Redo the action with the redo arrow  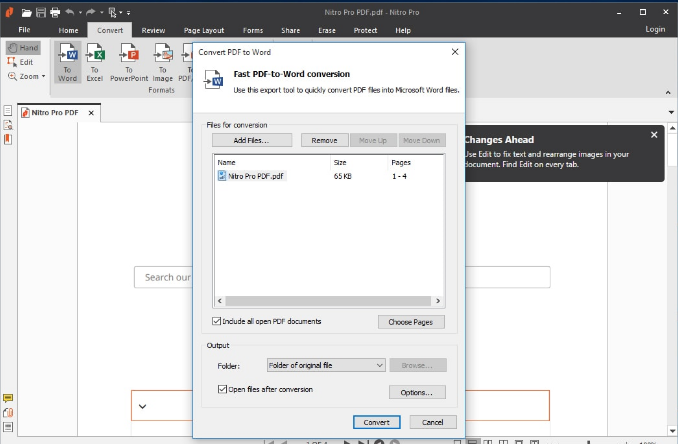click(x=90, y=13)
